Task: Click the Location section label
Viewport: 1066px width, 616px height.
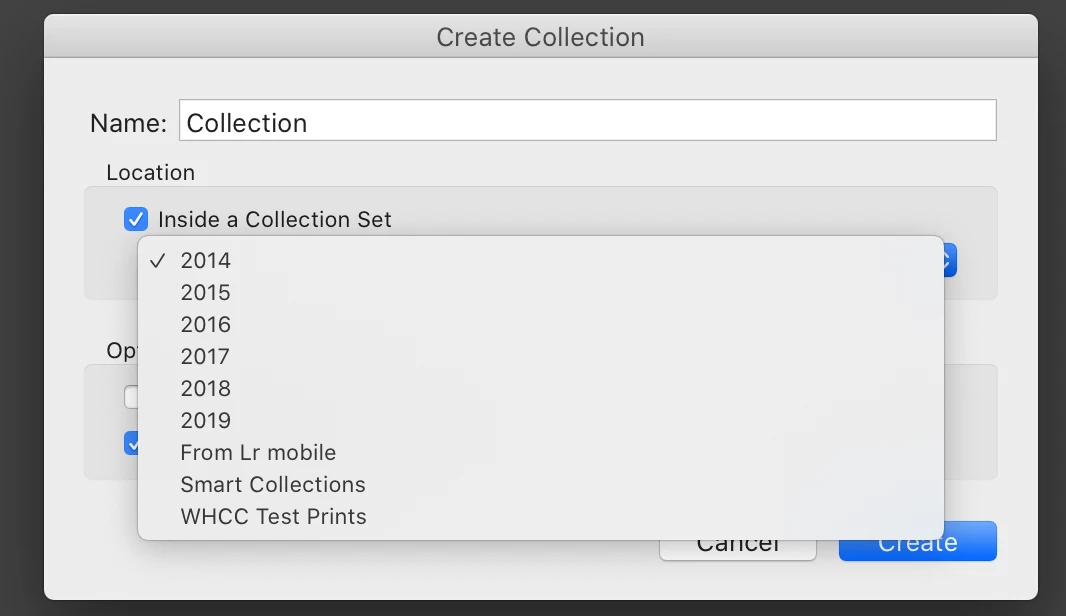Action: coord(150,172)
